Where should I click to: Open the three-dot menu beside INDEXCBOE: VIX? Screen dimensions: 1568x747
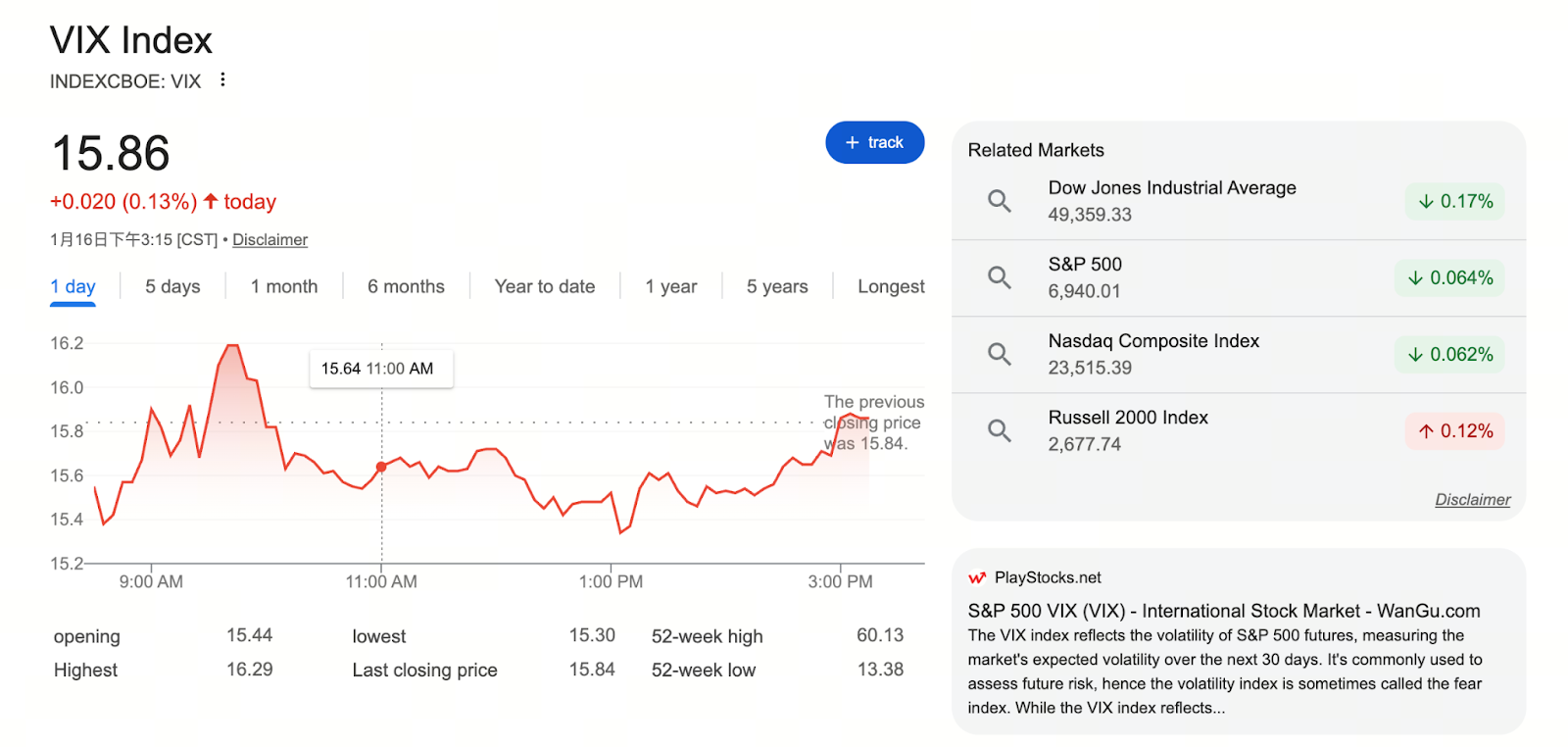click(x=222, y=80)
